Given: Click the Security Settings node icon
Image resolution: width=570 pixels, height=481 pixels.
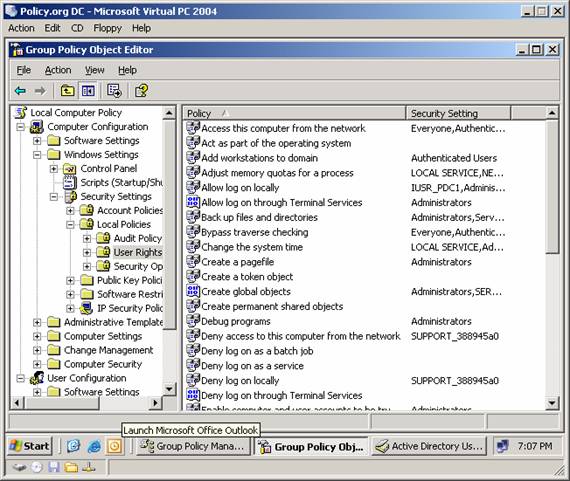Looking at the screenshot, I should pos(70,197).
